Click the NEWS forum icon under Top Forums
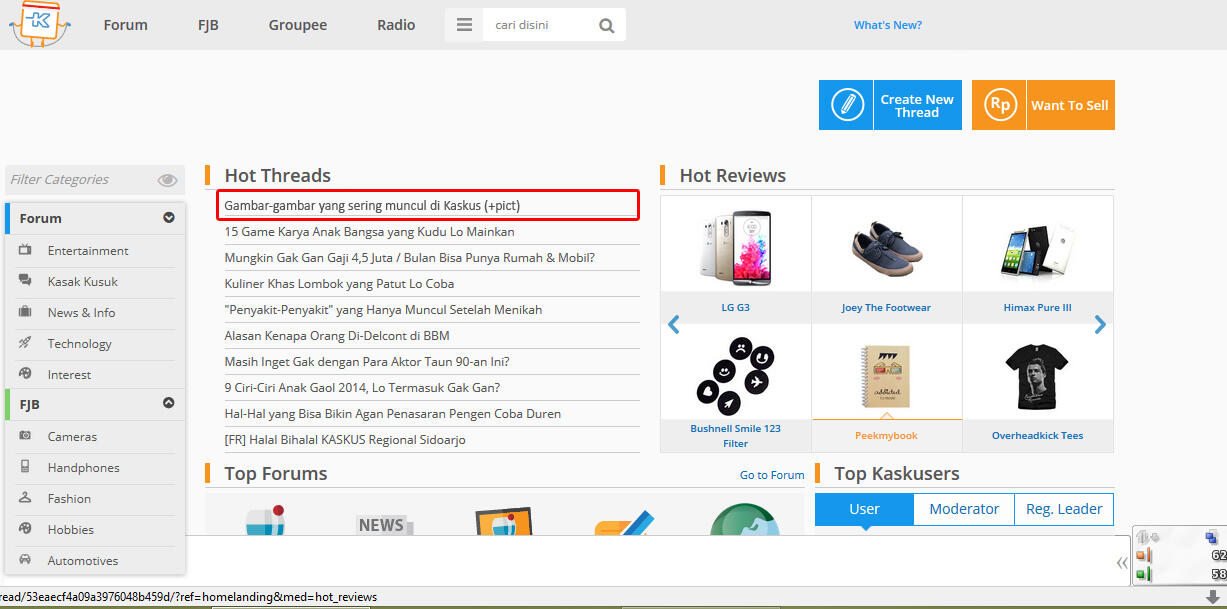The height and width of the screenshot is (609, 1227). click(x=384, y=523)
